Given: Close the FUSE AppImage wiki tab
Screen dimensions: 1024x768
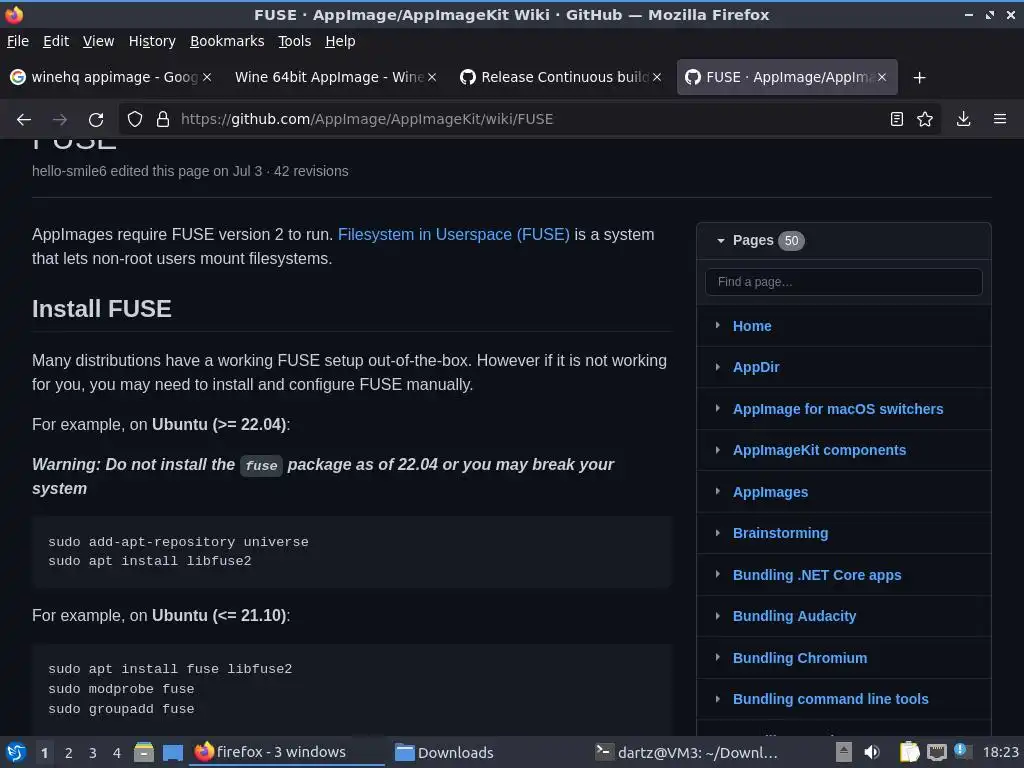Looking at the screenshot, I should pyautogui.click(x=882, y=77).
